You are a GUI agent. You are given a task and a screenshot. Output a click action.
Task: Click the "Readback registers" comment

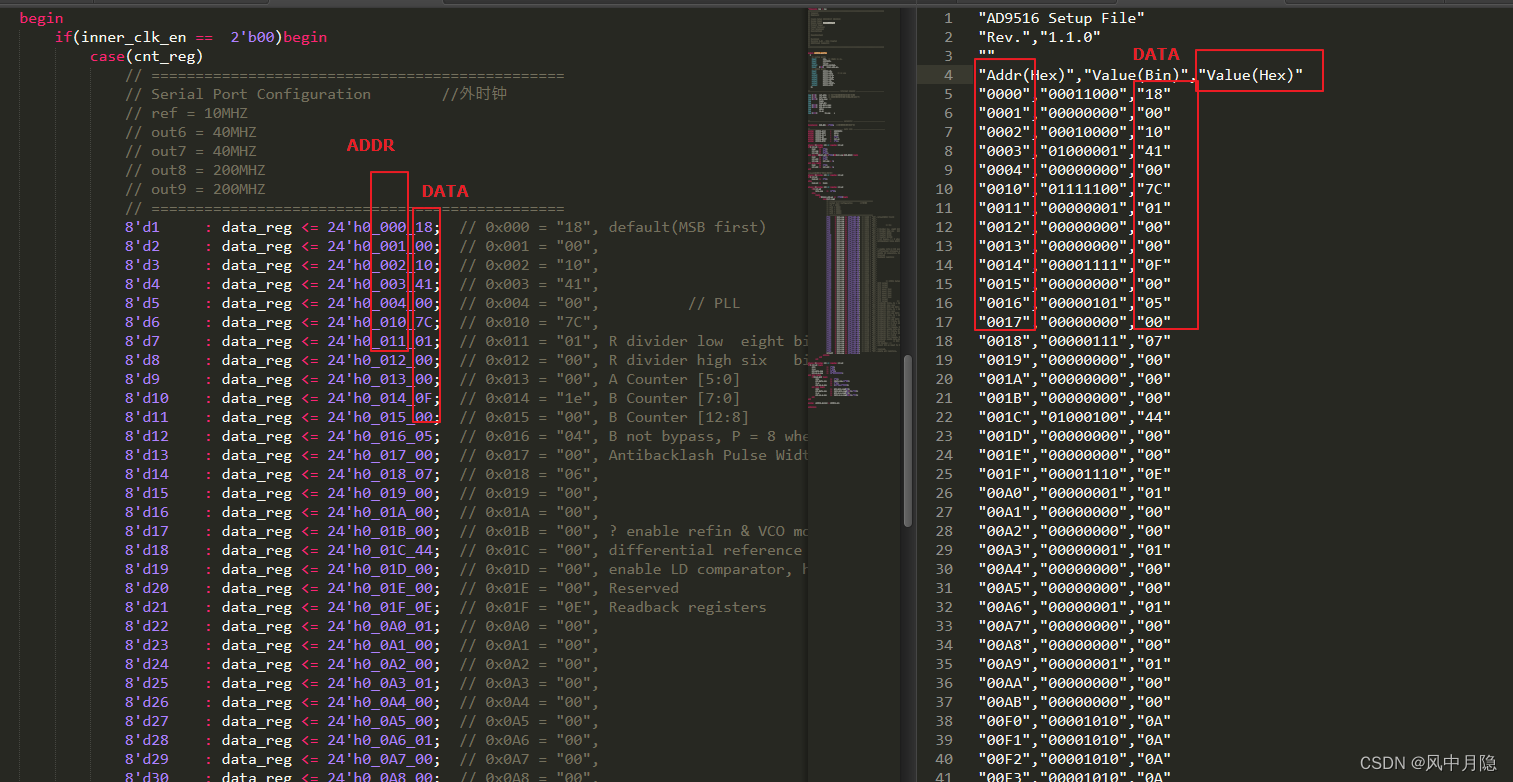coord(687,607)
